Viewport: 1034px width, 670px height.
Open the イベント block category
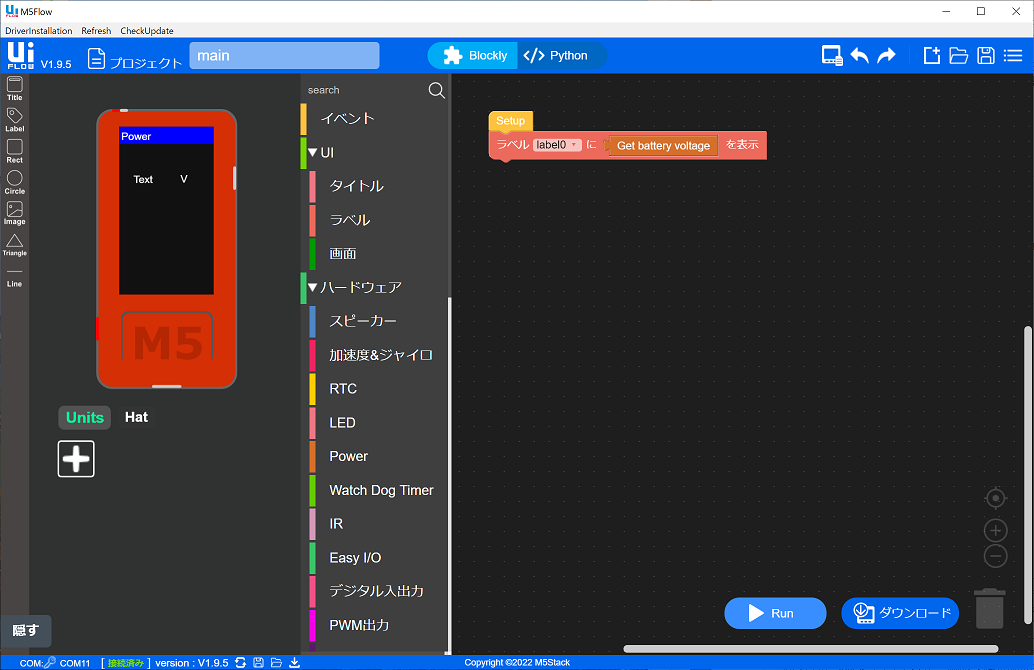(375, 119)
